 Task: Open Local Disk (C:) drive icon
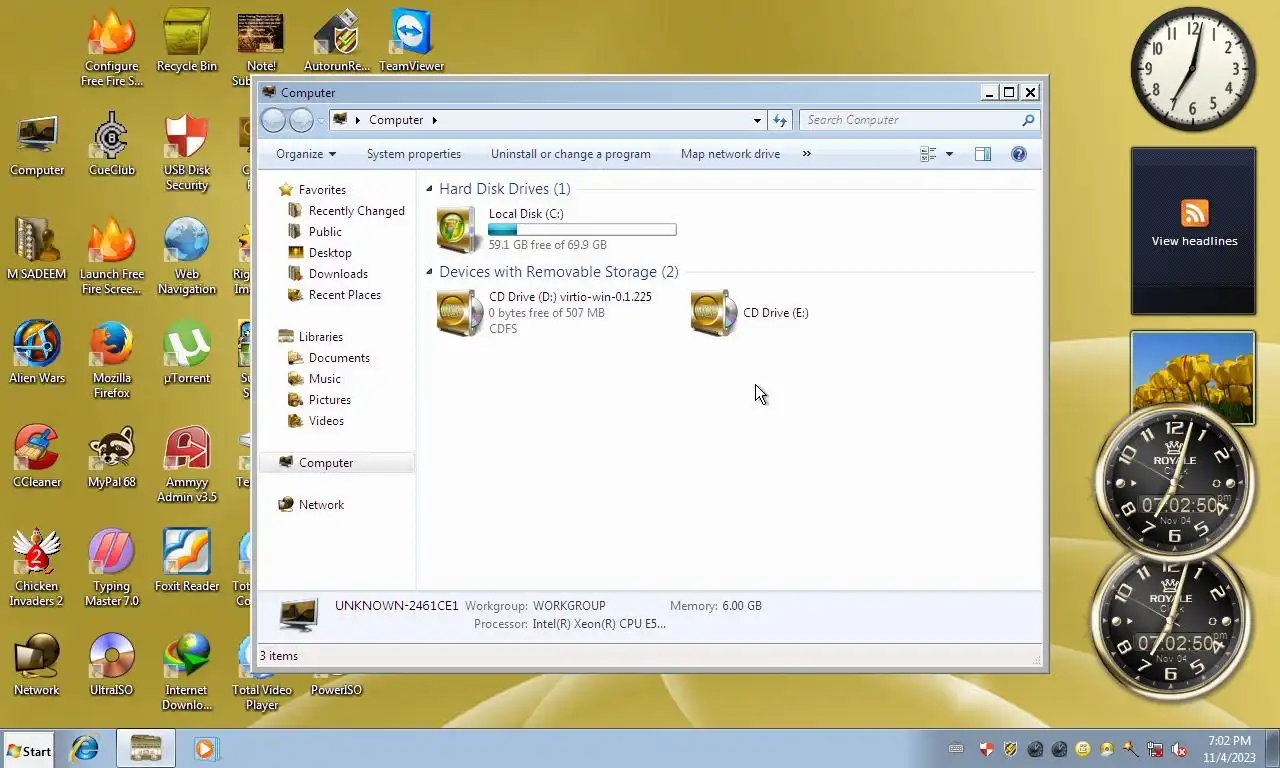click(x=460, y=229)
